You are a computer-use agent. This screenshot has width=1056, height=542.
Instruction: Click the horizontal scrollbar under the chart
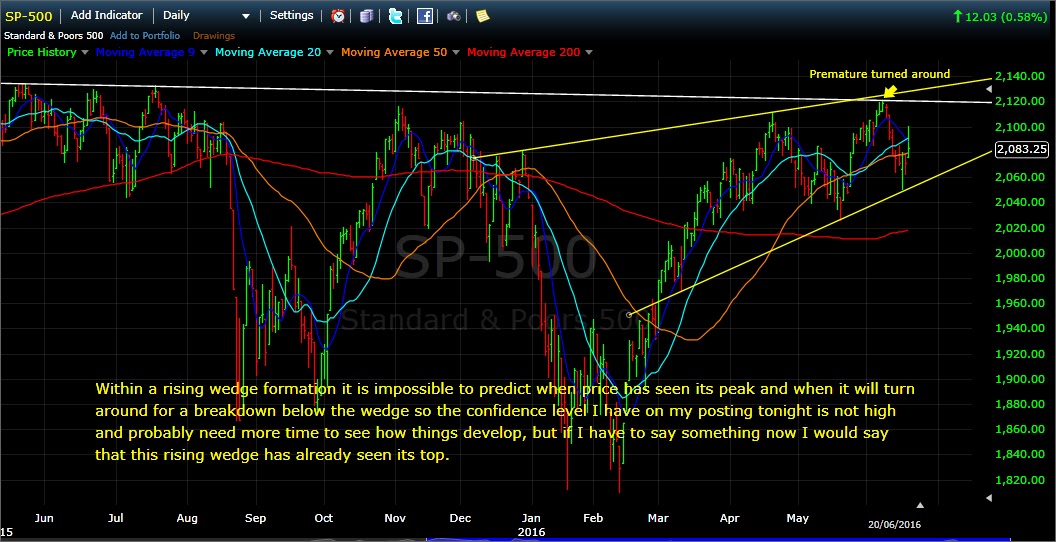[719, 539]
